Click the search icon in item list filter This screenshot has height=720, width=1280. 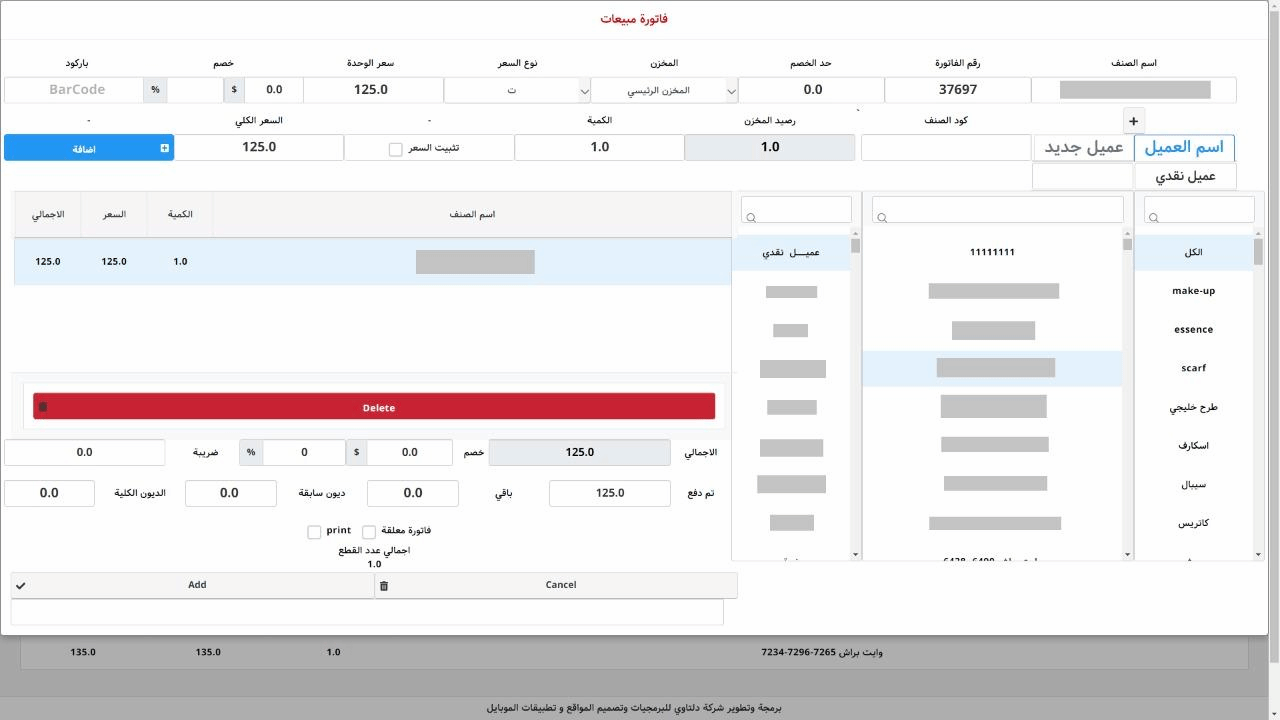click(x=882, y=217)
